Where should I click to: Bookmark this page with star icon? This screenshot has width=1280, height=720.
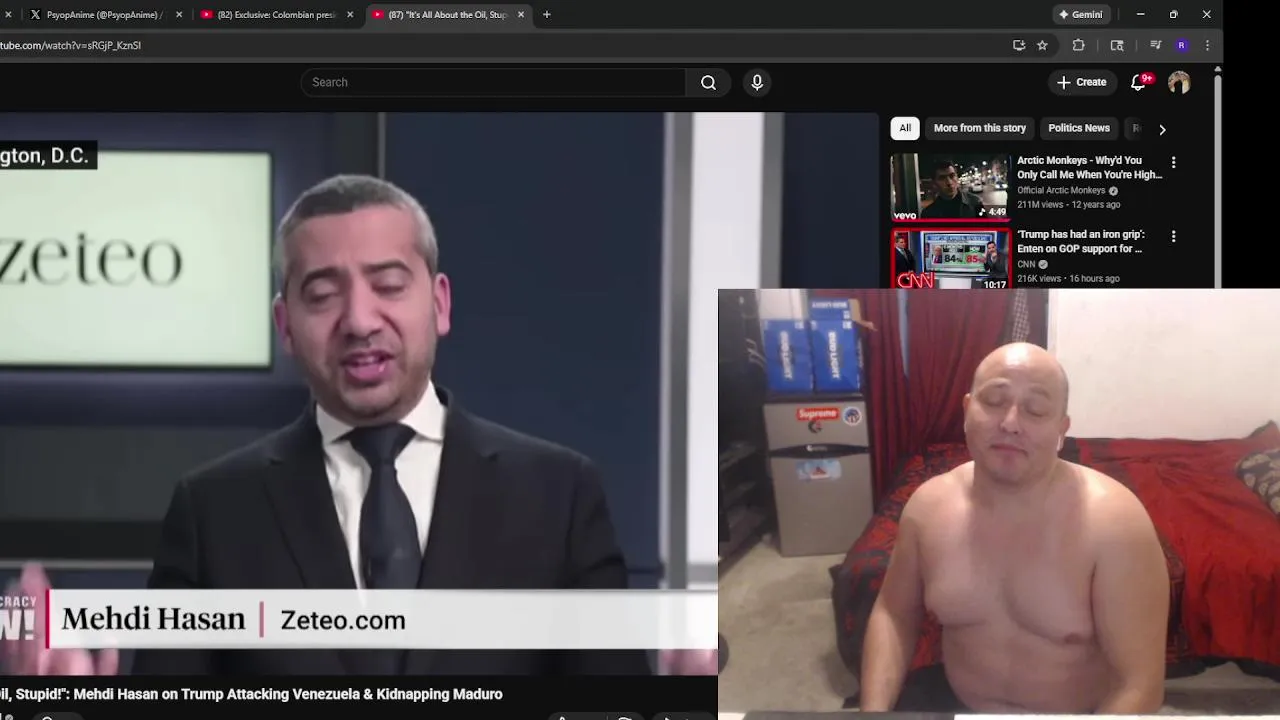[x=1042, y=45]
